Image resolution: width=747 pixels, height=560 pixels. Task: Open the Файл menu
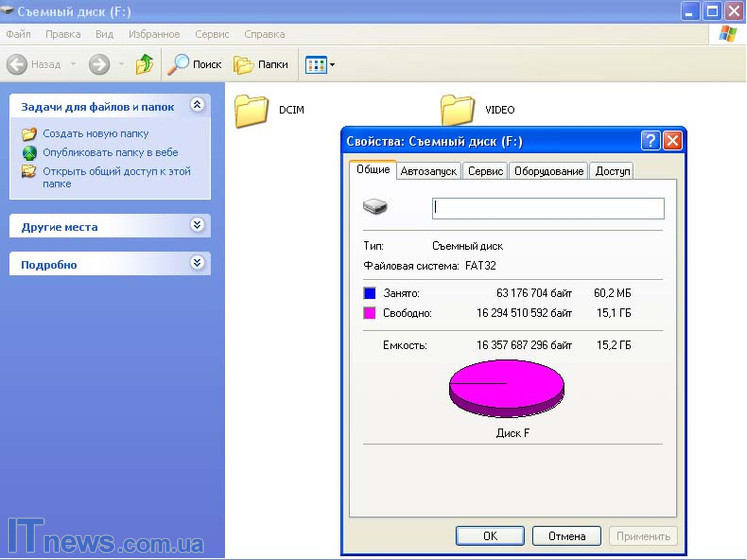(x=18, y=34)
